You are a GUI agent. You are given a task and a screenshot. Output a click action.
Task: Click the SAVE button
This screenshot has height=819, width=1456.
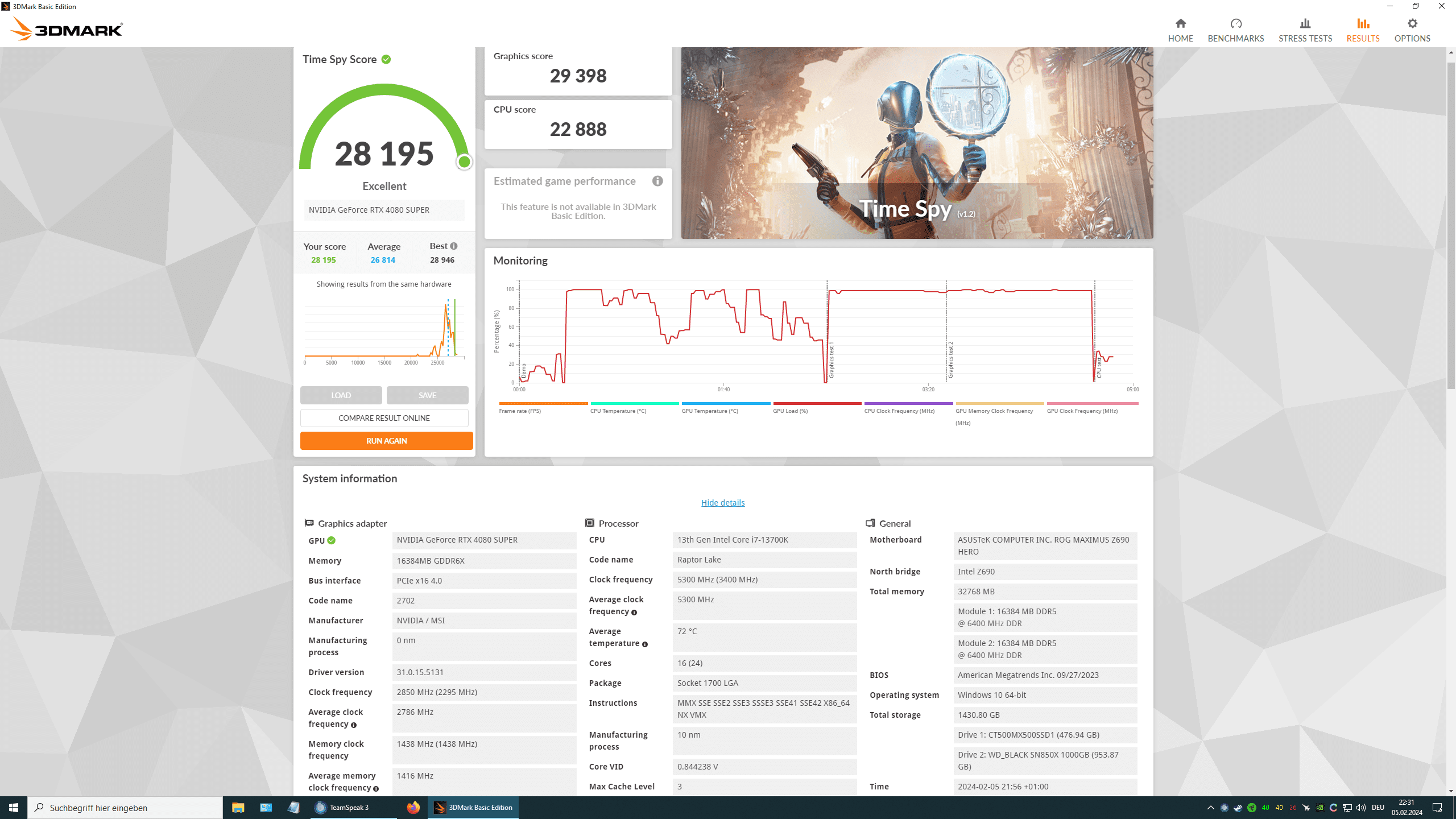tap(428, 395)
